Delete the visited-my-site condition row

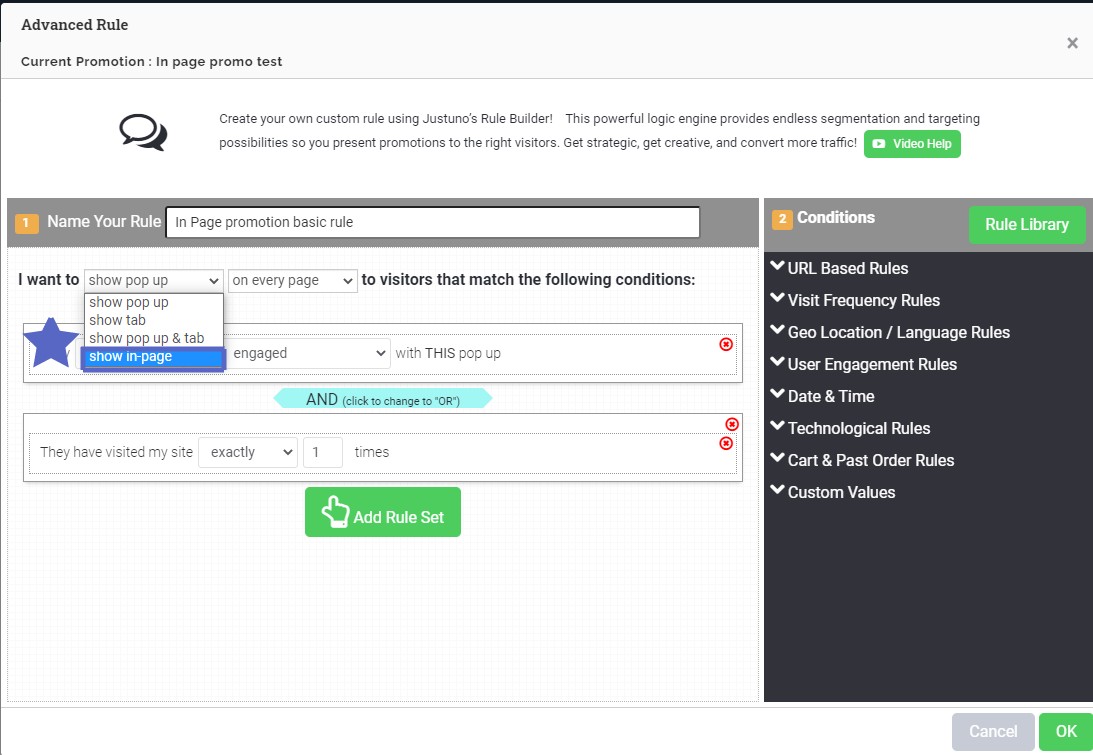726,443
